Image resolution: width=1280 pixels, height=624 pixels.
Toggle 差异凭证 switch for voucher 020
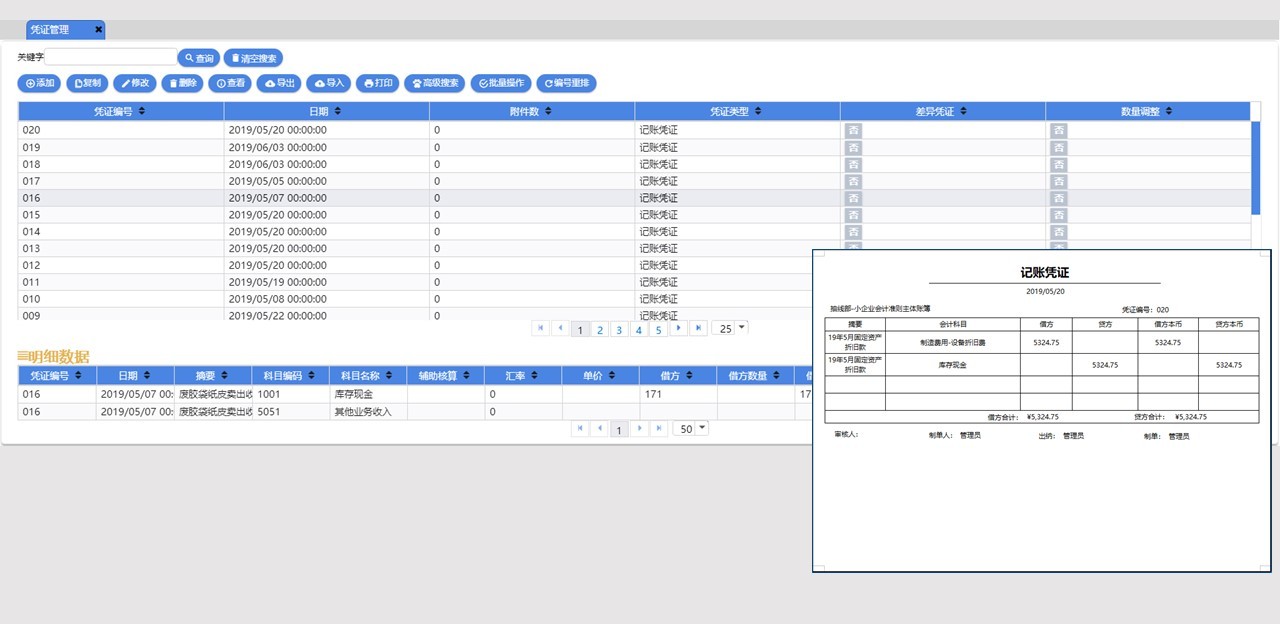(x=854, y=130)
